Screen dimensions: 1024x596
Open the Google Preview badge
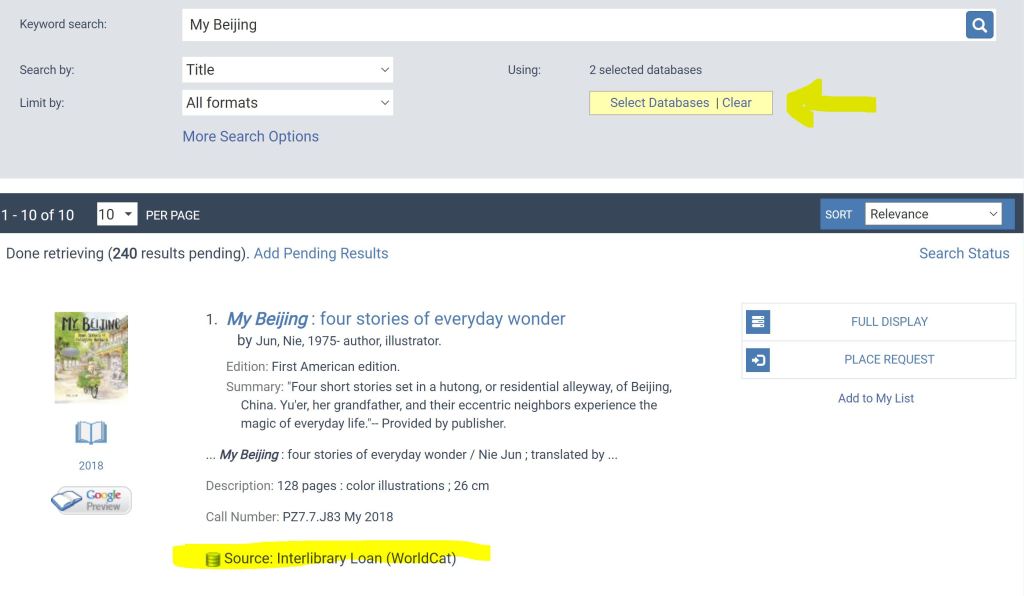91,500
